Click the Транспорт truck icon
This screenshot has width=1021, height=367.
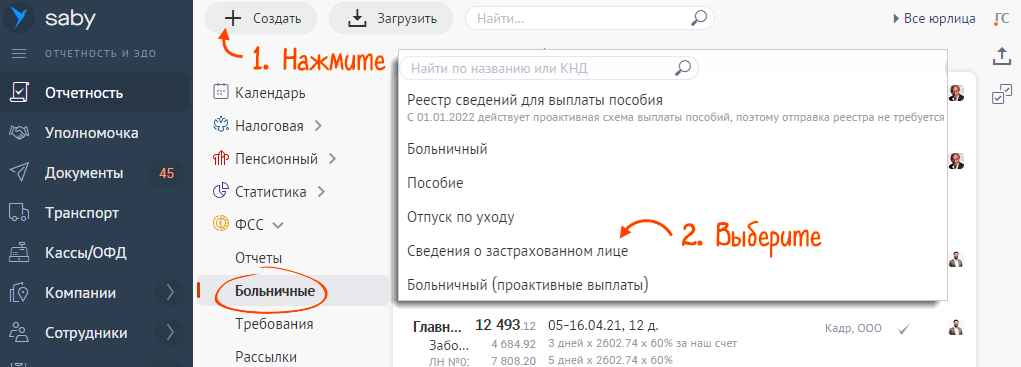(x=19, y=213)
